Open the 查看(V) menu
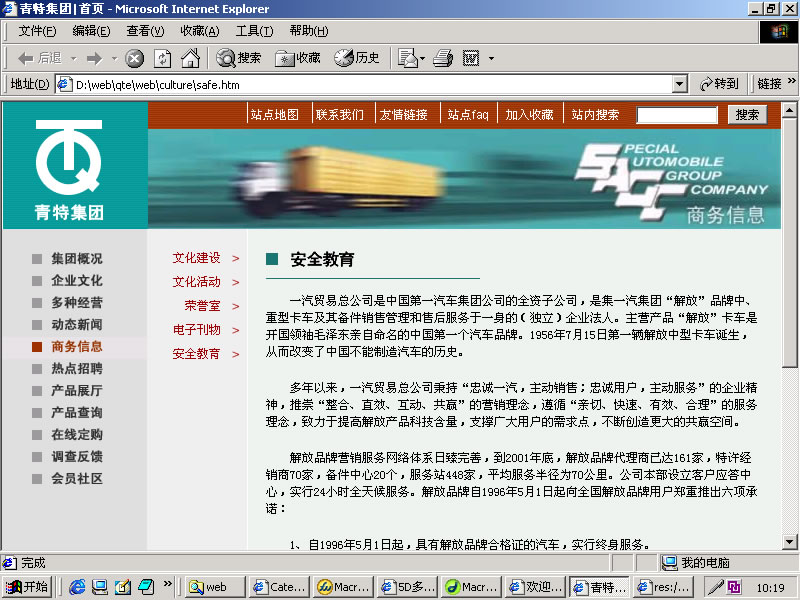The height and width of the screenshot is (600, 800). click(x=145, y=31)
